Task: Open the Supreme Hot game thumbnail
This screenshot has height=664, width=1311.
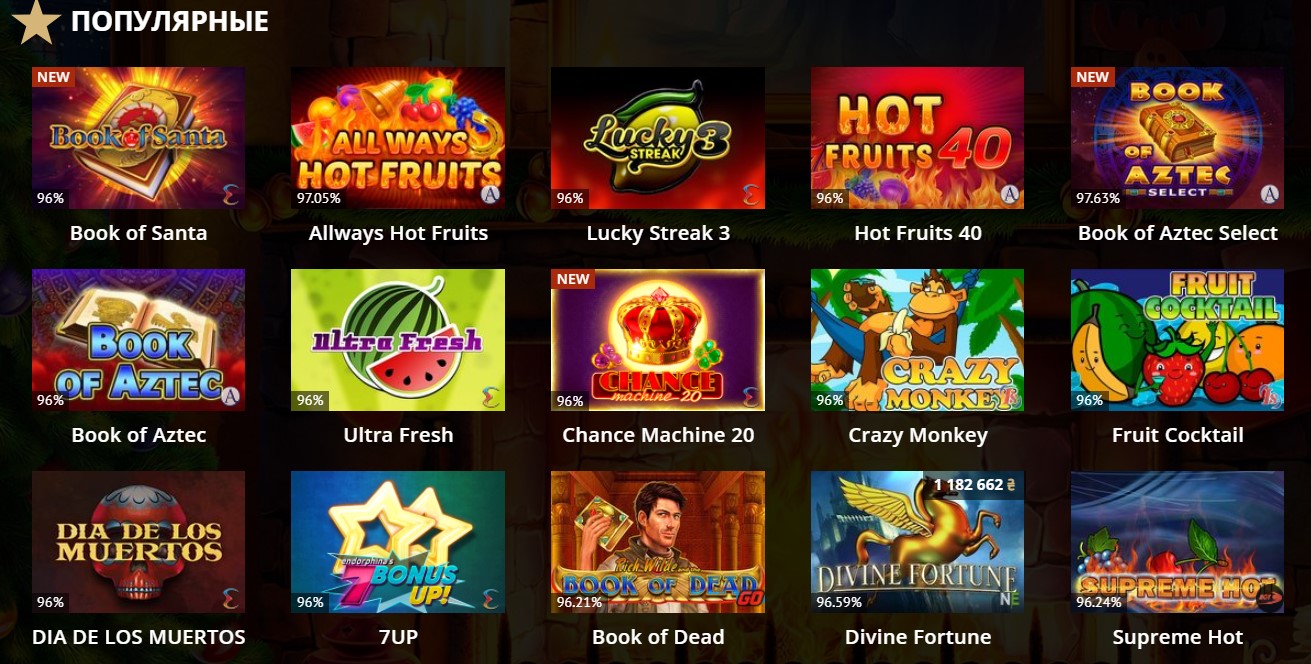Action: (1177, 542)
